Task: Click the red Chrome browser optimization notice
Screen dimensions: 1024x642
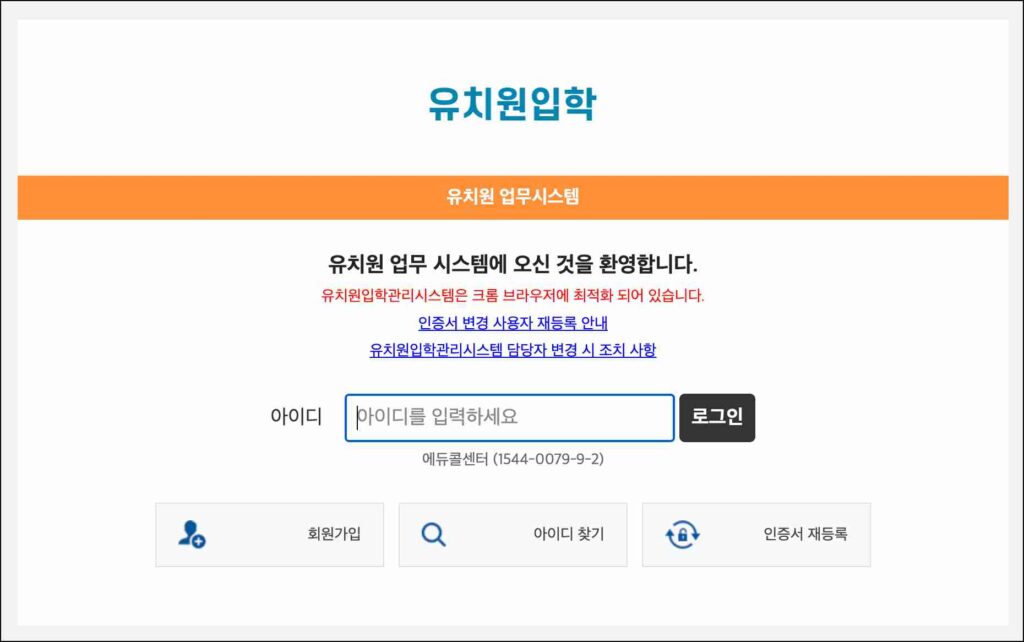Action: (x=512, y=295)
